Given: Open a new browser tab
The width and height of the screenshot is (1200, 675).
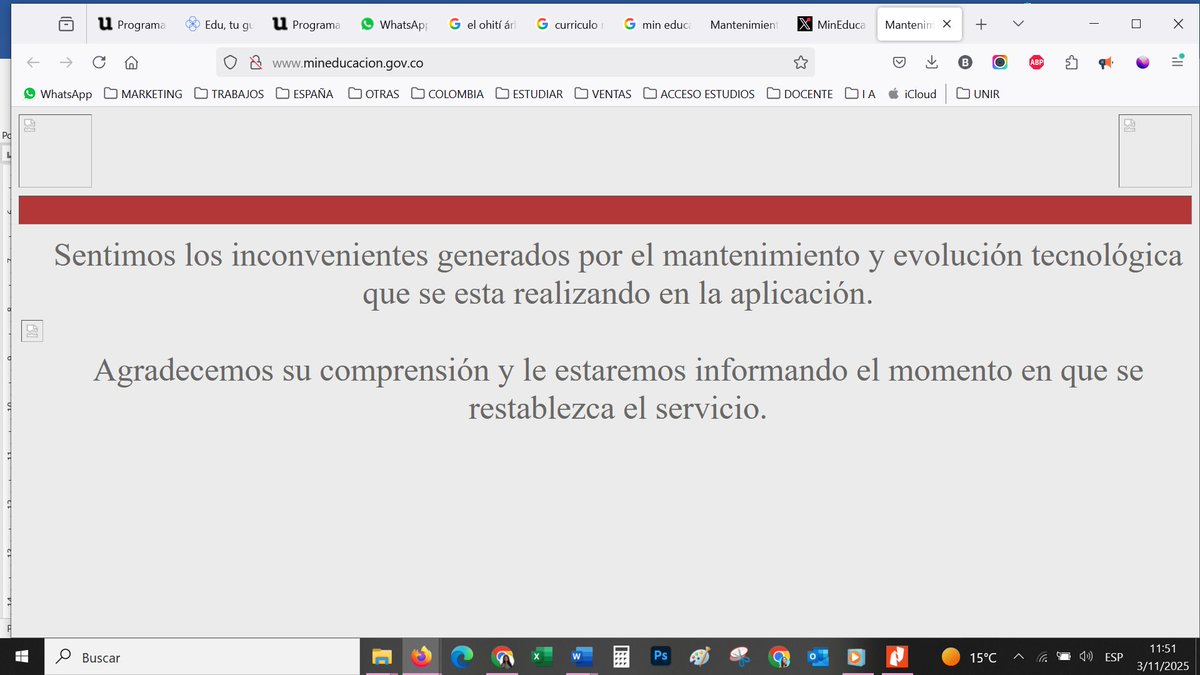Looking at the screenshot, I should tap(981, 24).
